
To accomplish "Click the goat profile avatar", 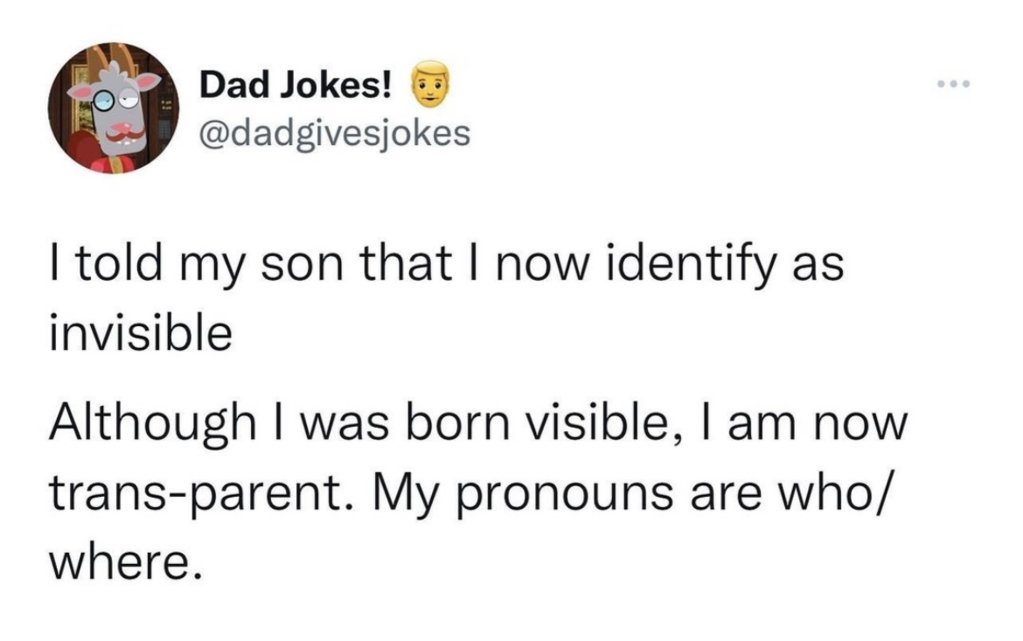I will tap(114, 108).
